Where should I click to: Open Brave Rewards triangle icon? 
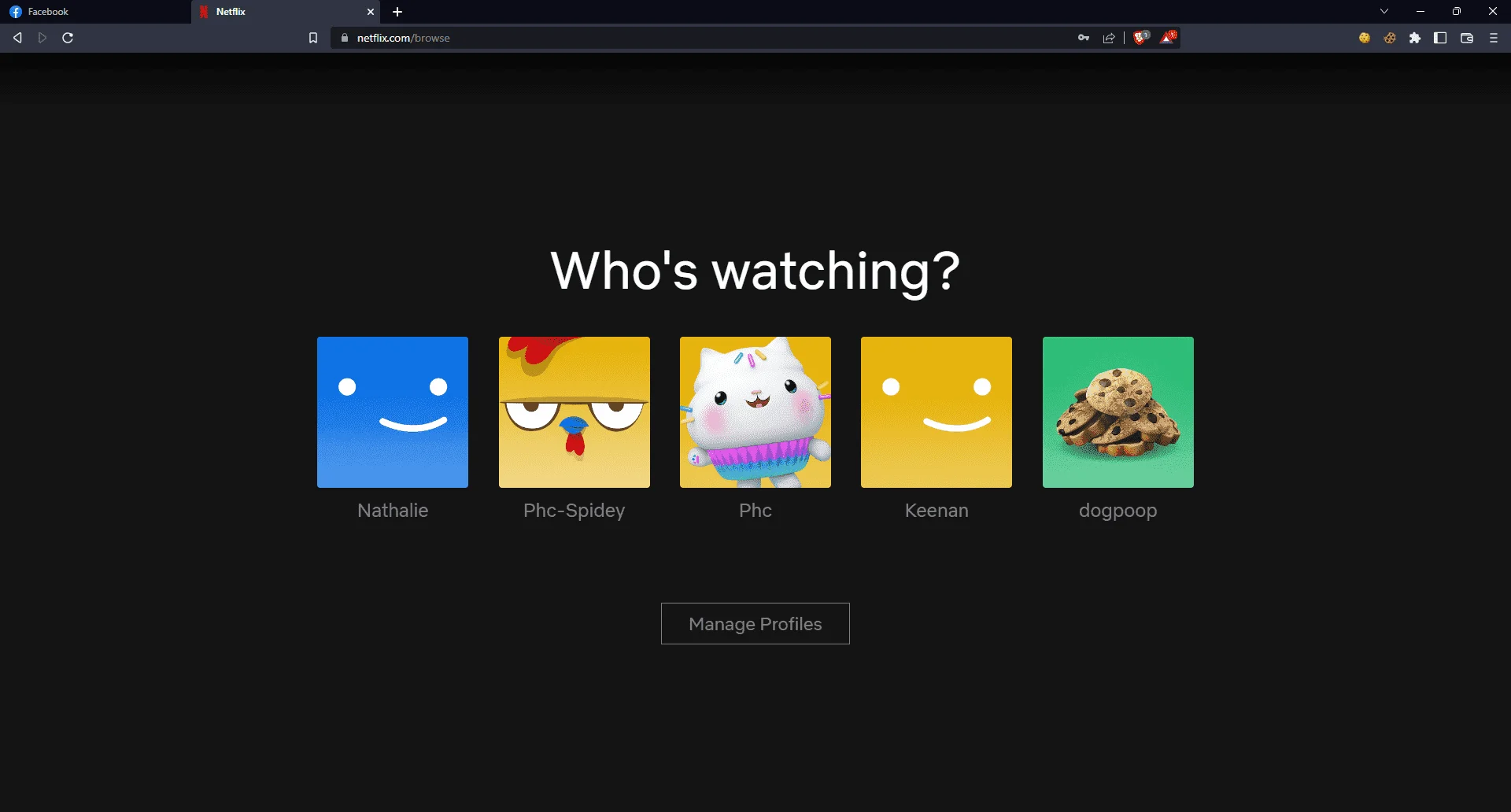(x=1169, y=37)
